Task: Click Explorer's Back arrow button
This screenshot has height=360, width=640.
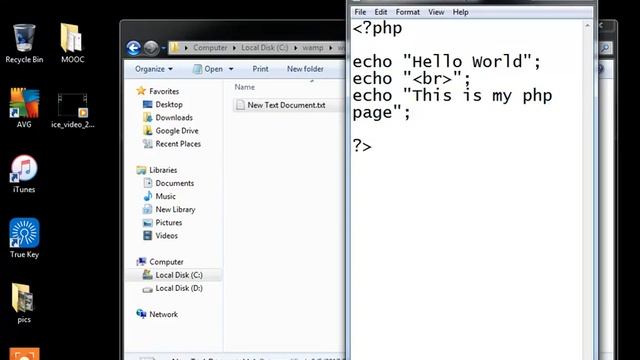Action: (x=133, y=48)
